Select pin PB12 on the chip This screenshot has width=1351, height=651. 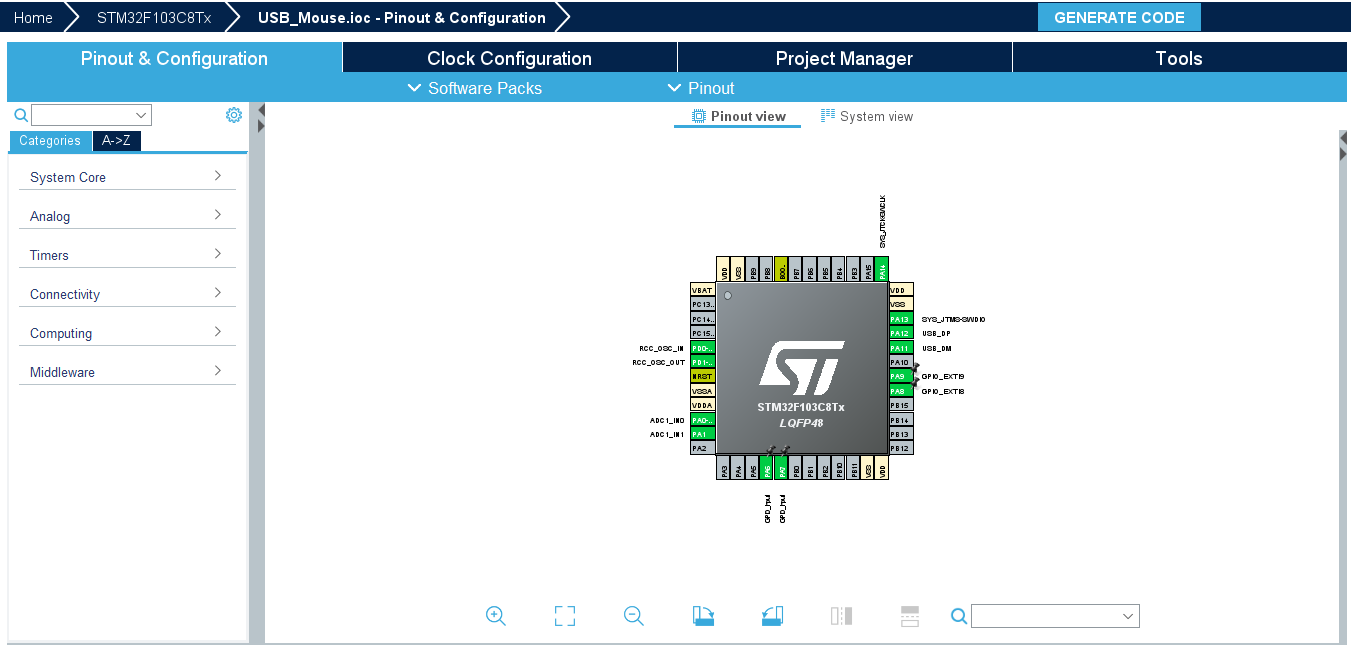[x=900, y=448]
